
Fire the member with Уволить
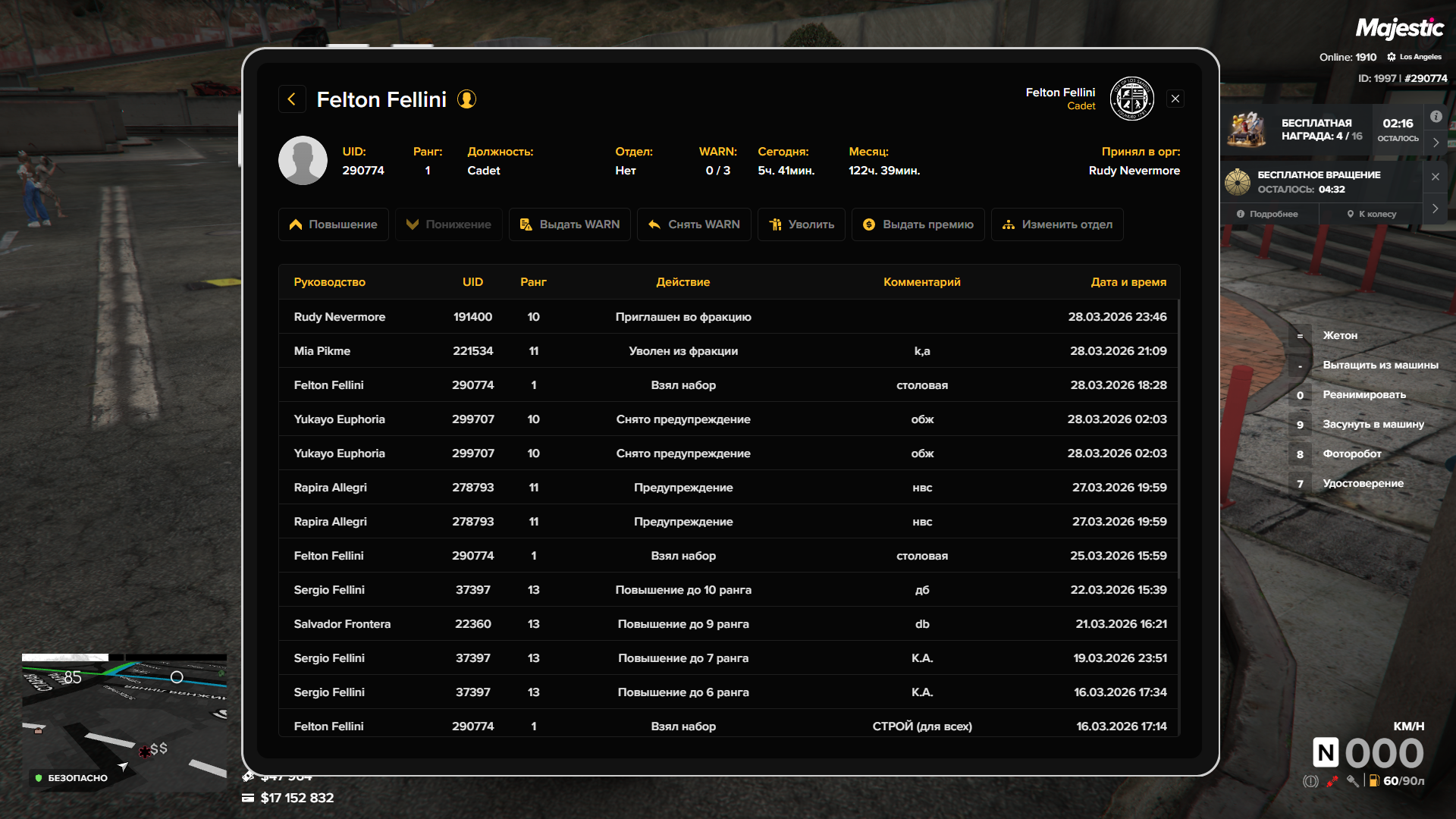tap(801, 224)
